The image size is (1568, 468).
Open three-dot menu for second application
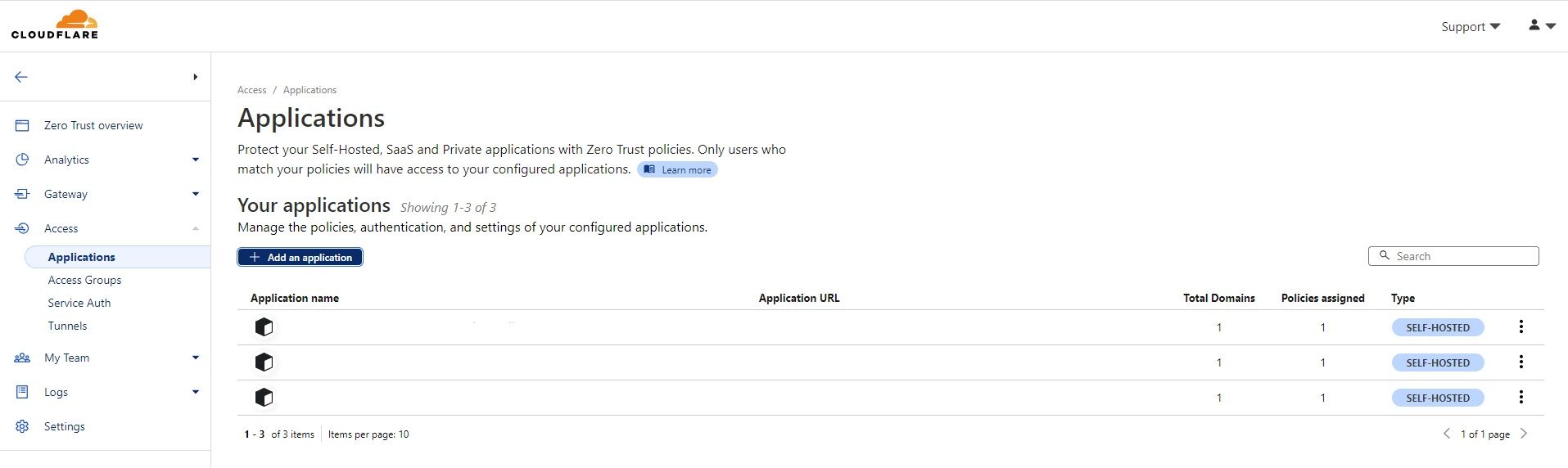(1521, 362)
